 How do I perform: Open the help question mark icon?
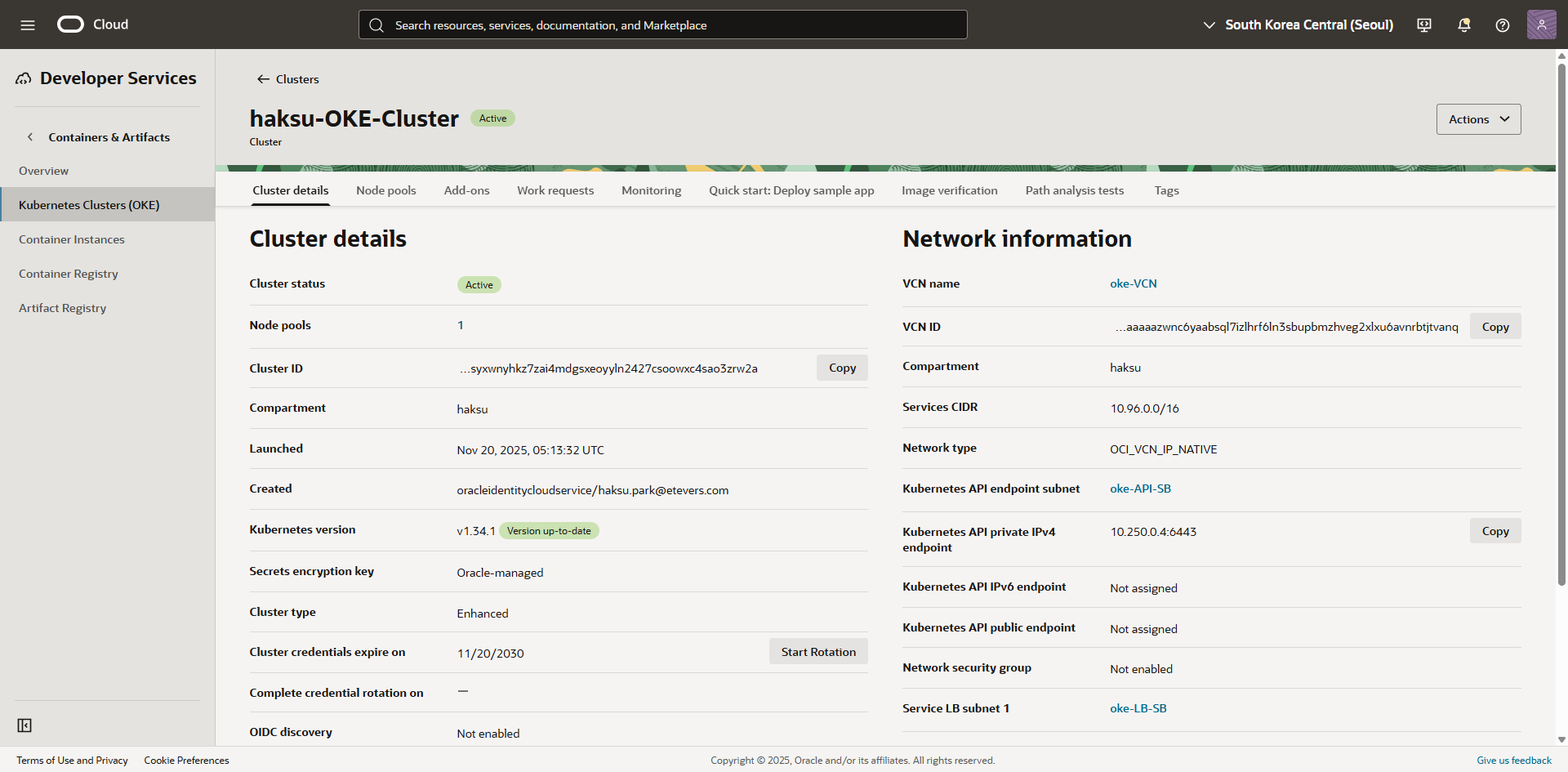tap(1502, 25)
